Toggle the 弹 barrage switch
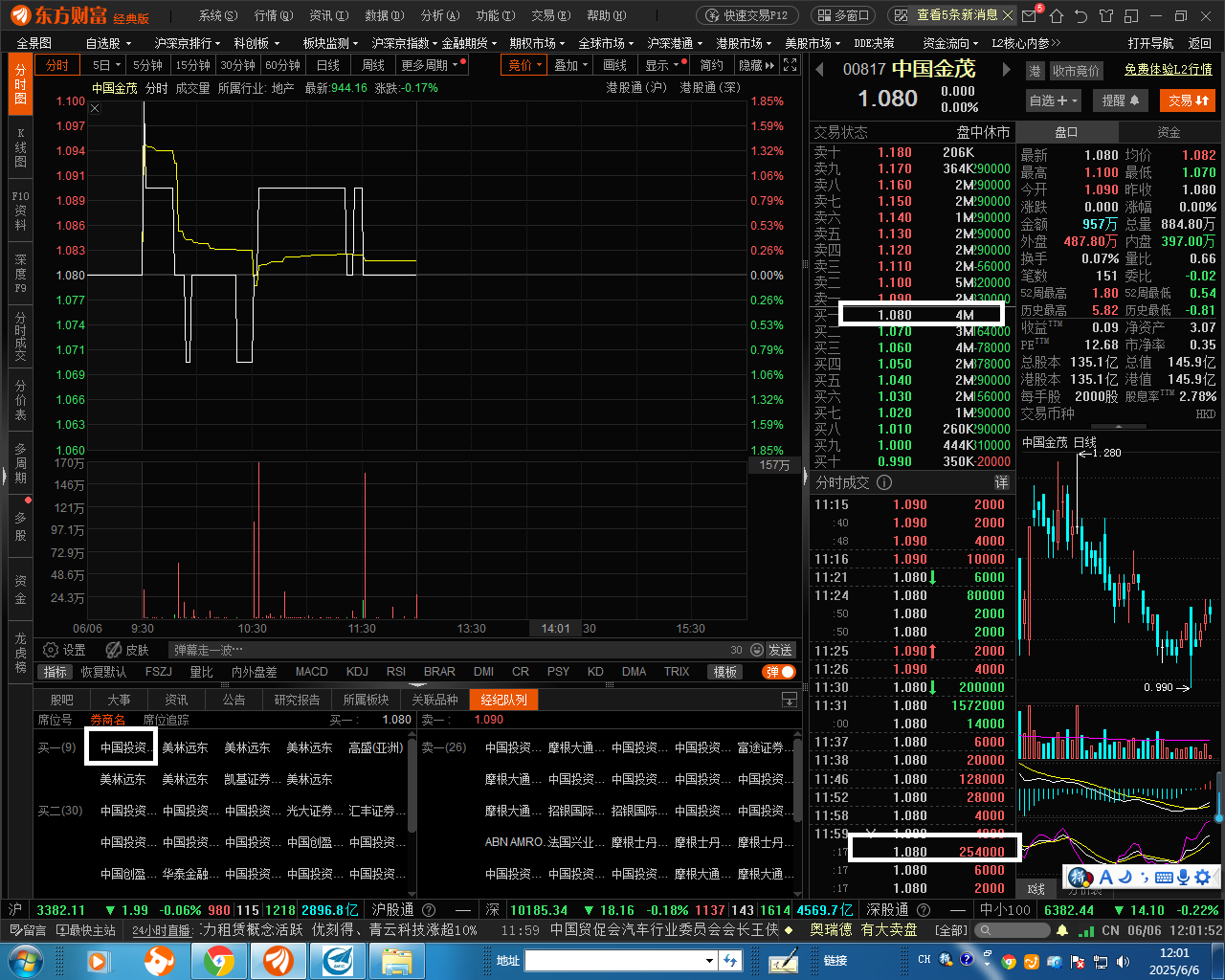The width and height of the screenshot is (1225, 980). coord(779,672)
